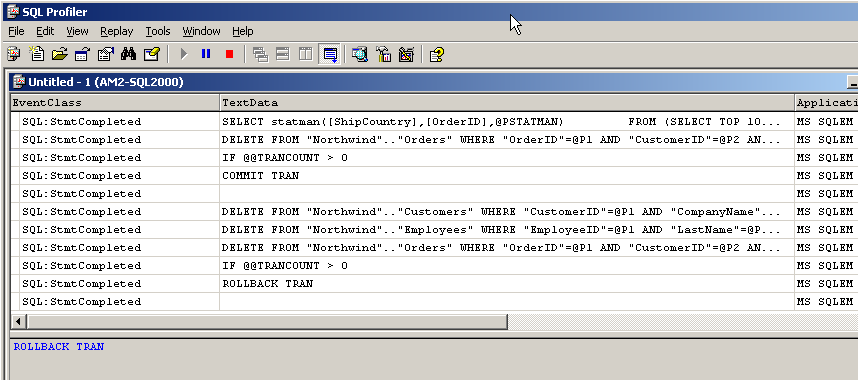Select the SELECT statman row
This screenshot has height=380, width=858.
[x=434, y=122]
